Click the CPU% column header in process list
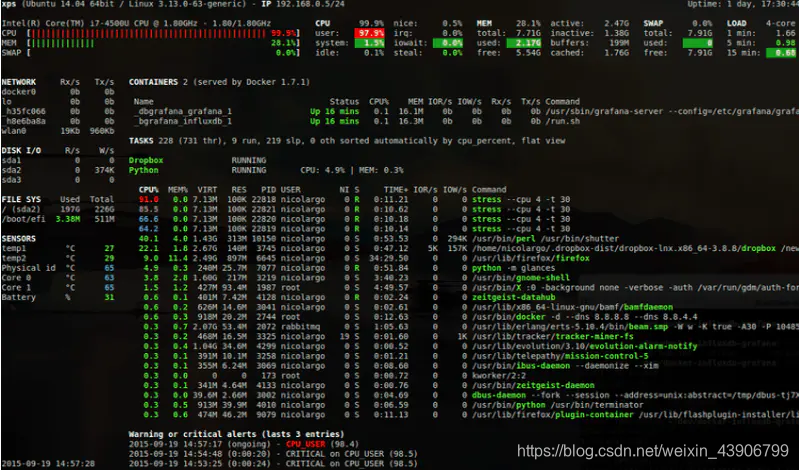The height and width of the screenshot is (470, 799). 148,190
